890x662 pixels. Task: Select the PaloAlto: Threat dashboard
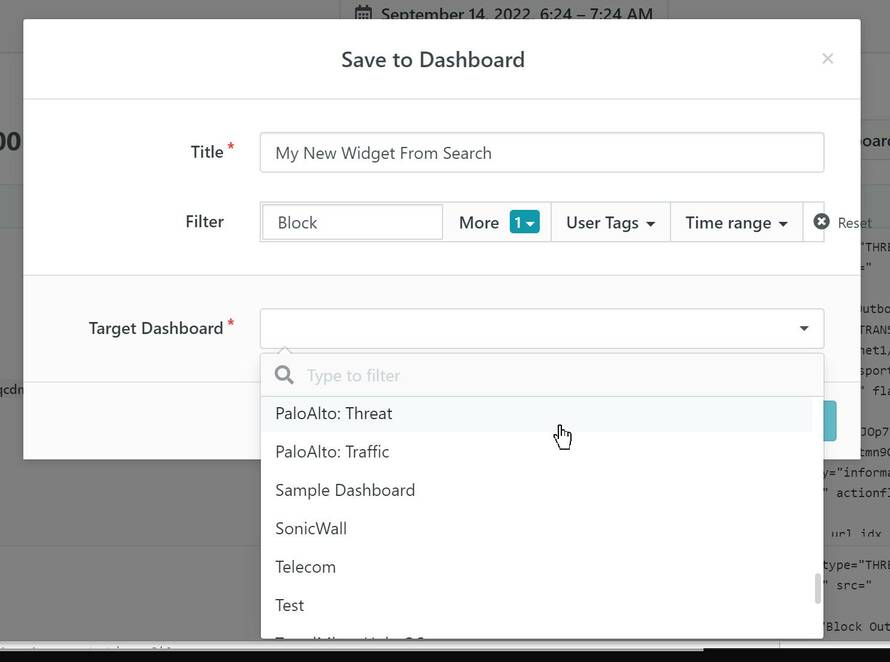pos(334,413)
